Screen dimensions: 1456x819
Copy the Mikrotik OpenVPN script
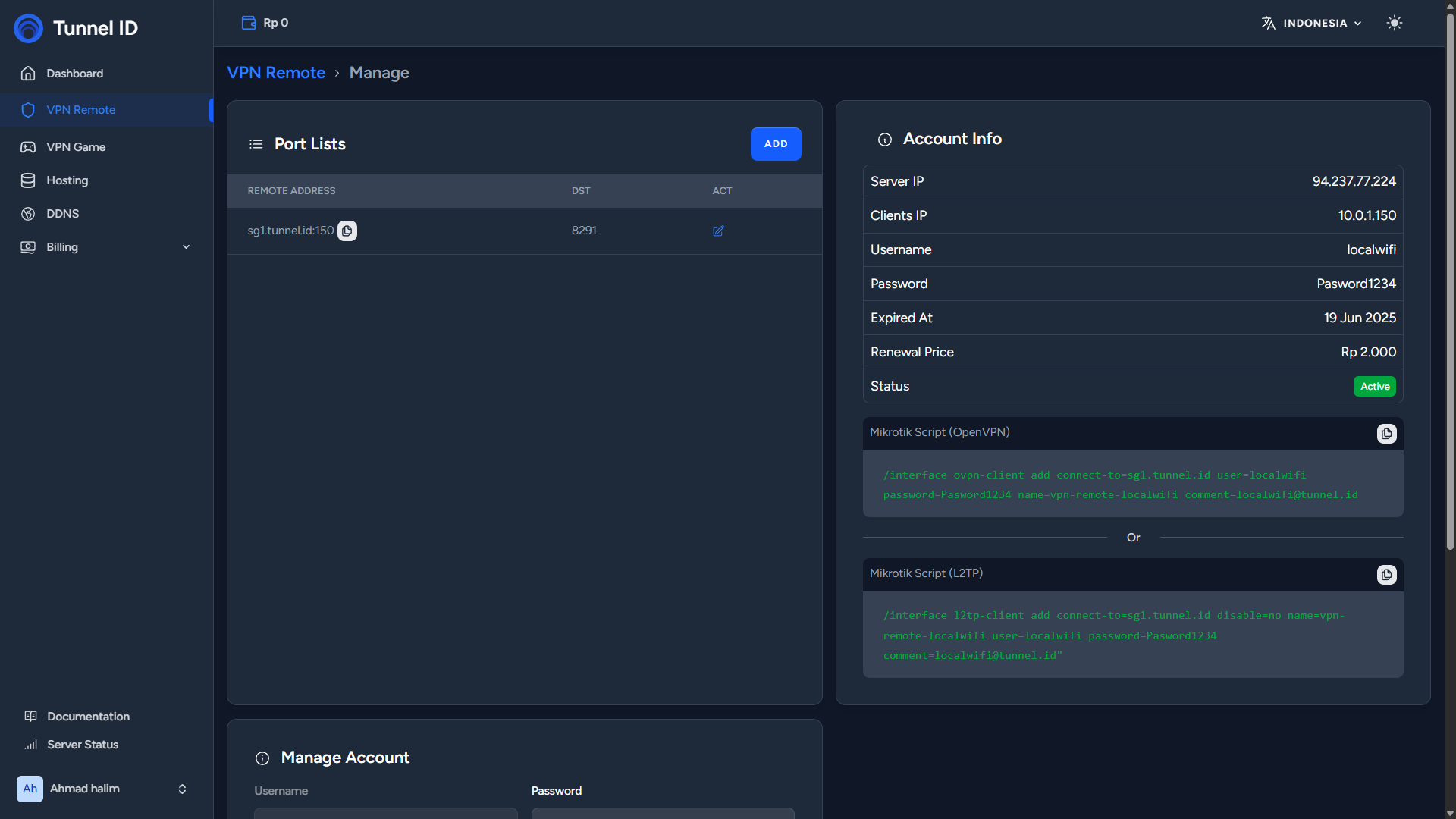point(1386,434)
